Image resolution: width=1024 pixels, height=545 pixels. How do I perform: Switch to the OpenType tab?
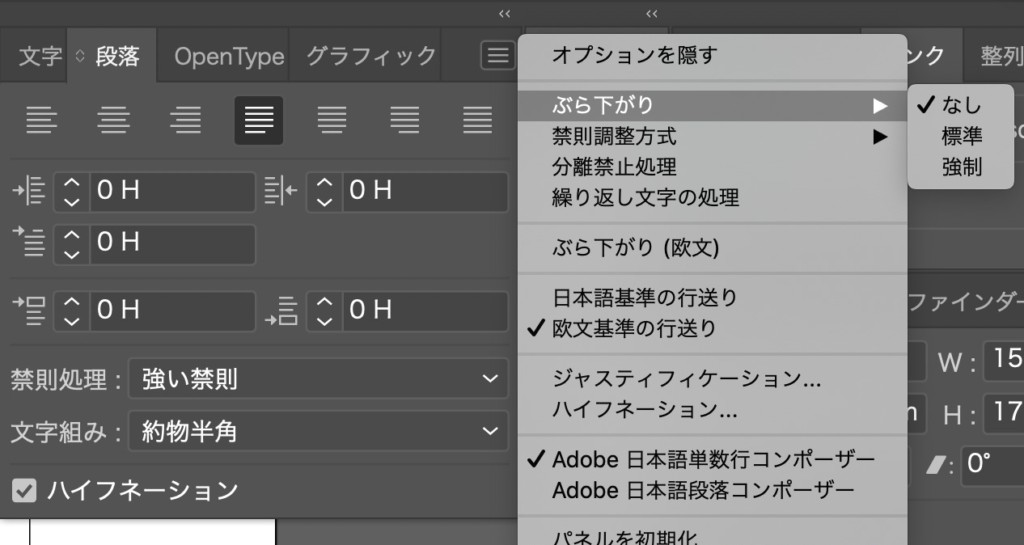[x=229, y=56]
